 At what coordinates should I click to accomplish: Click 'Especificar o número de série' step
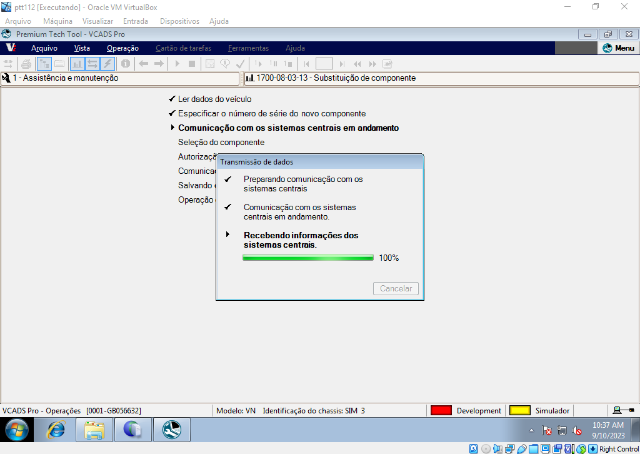tap(272, 114)
